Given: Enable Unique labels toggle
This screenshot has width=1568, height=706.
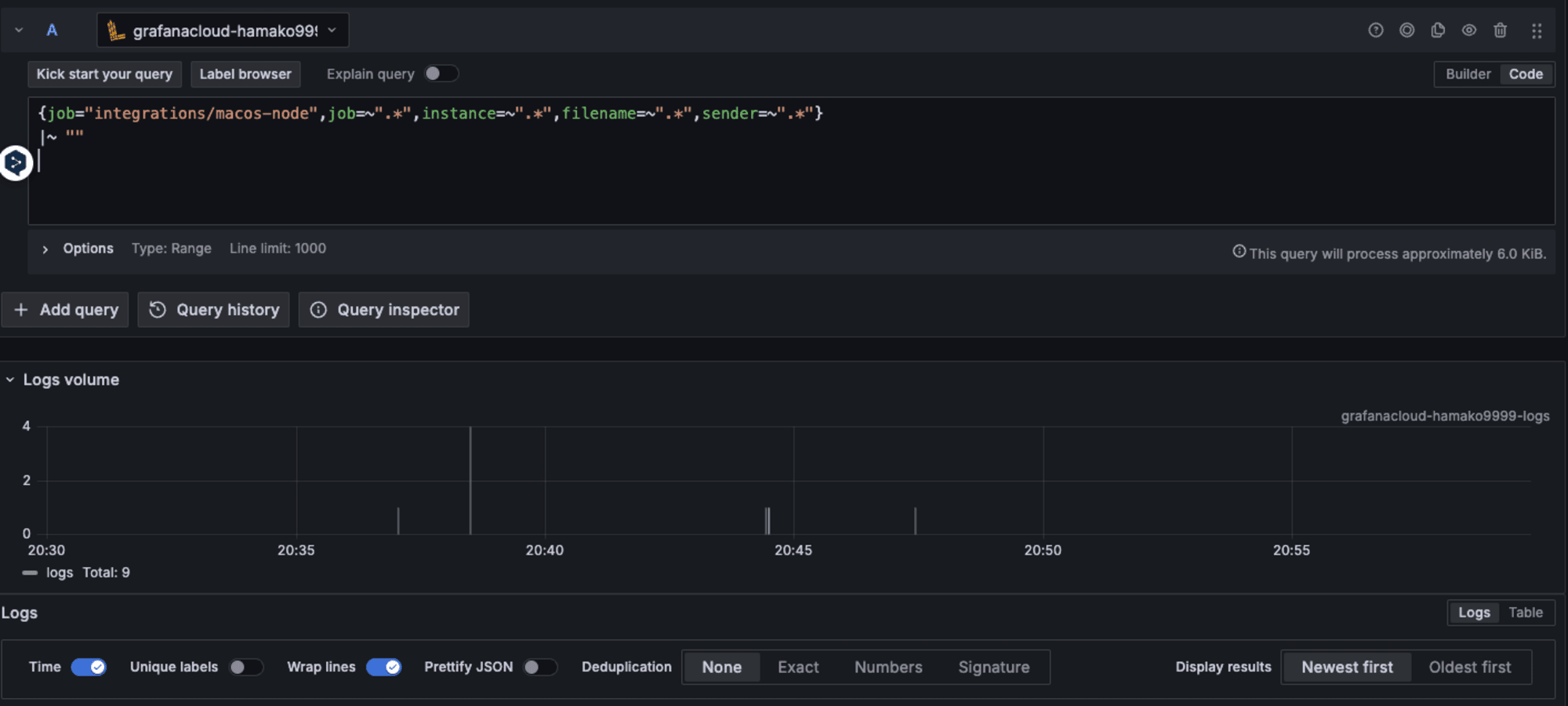Looking at the screenshot, I should point(245,667).
